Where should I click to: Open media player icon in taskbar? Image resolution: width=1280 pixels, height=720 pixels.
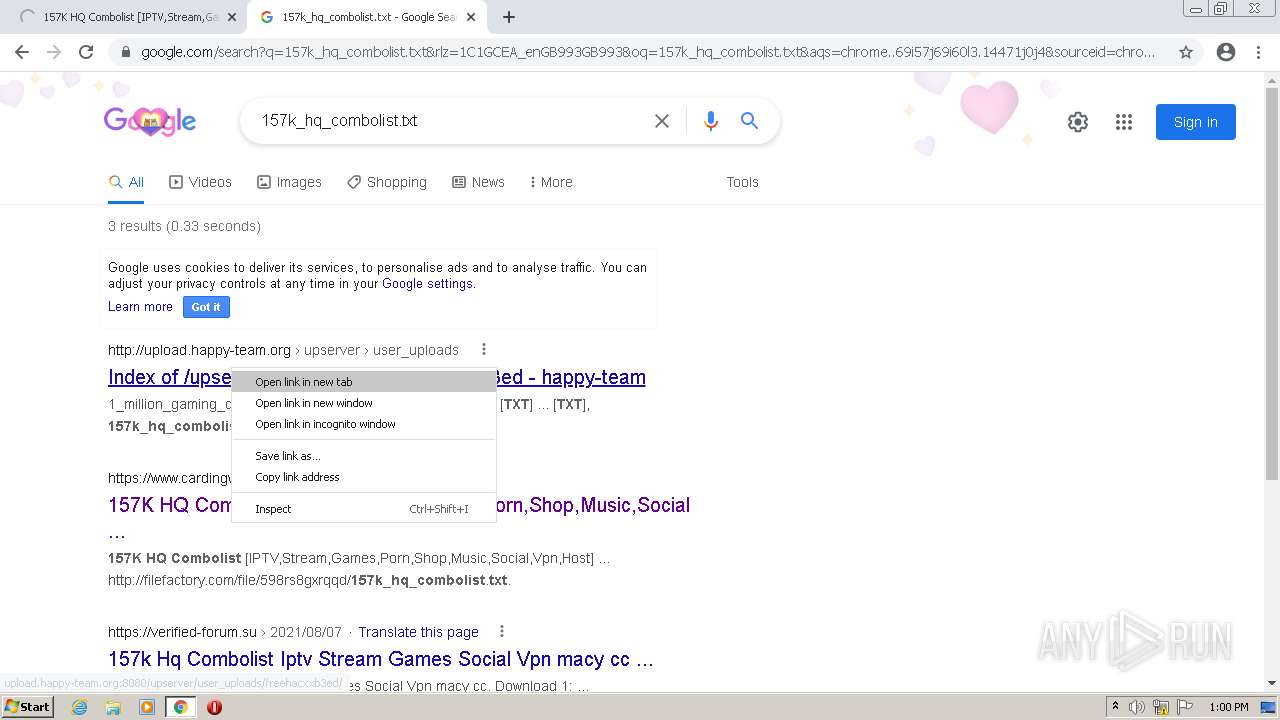pyautogui.click(x=147, y=707)
